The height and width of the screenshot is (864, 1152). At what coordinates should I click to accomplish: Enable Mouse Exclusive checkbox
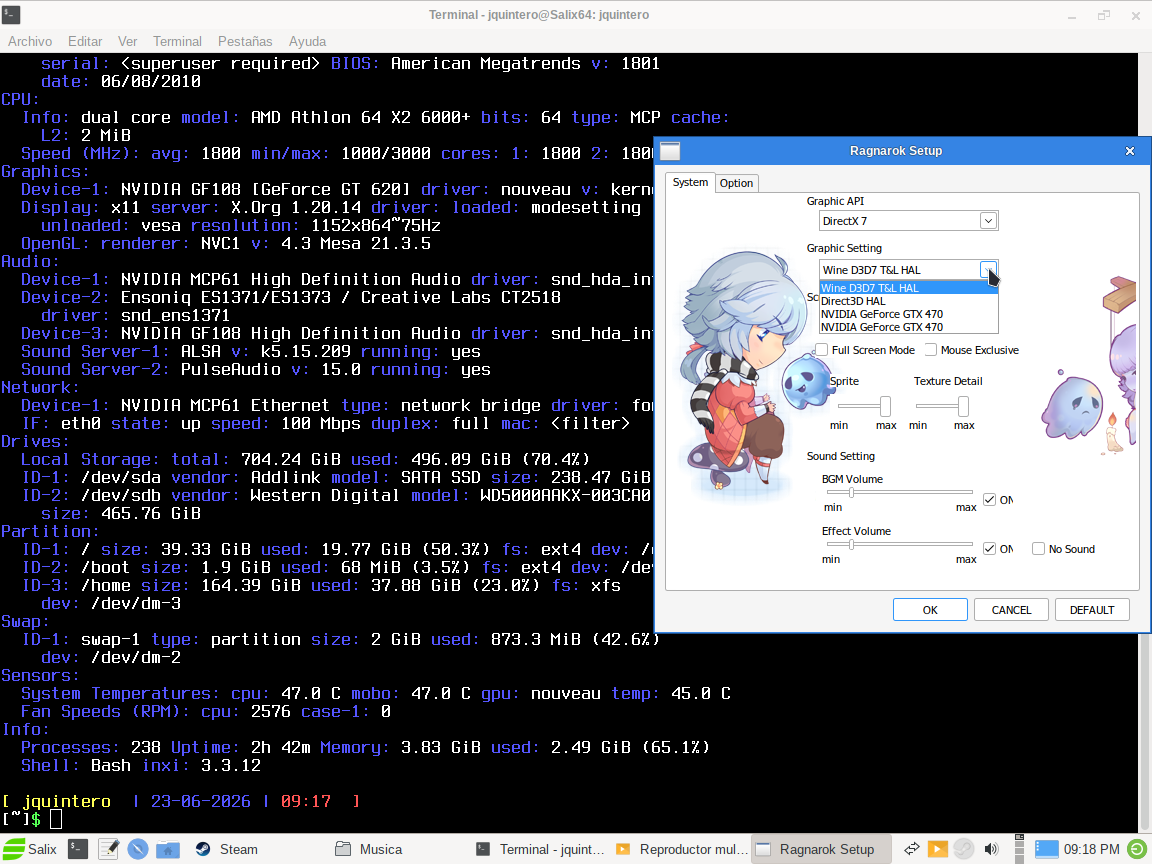[x=931, y=350]
